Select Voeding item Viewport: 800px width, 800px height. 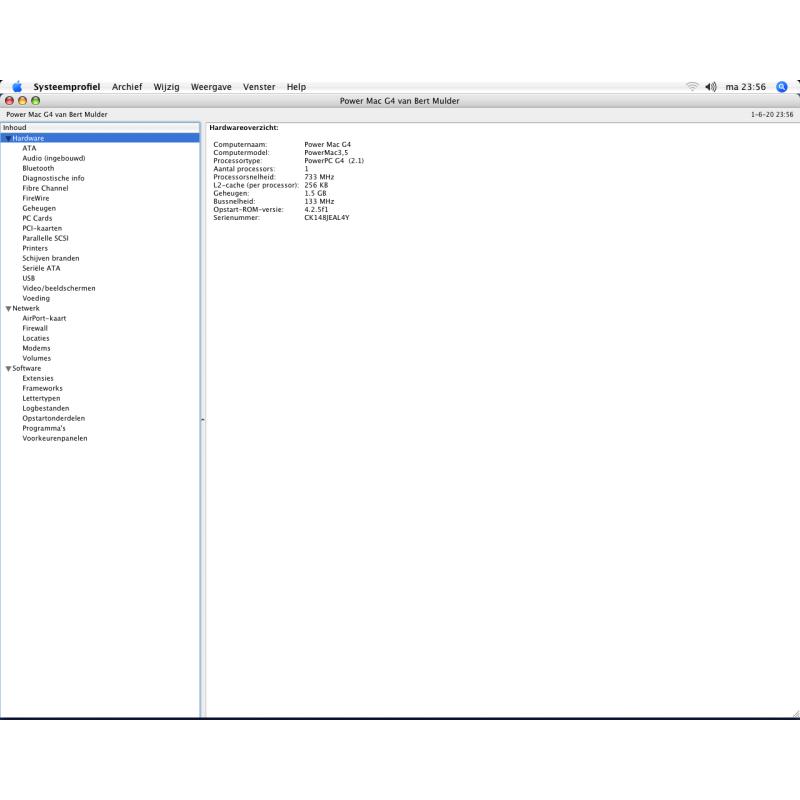click(x=36, y=298)
